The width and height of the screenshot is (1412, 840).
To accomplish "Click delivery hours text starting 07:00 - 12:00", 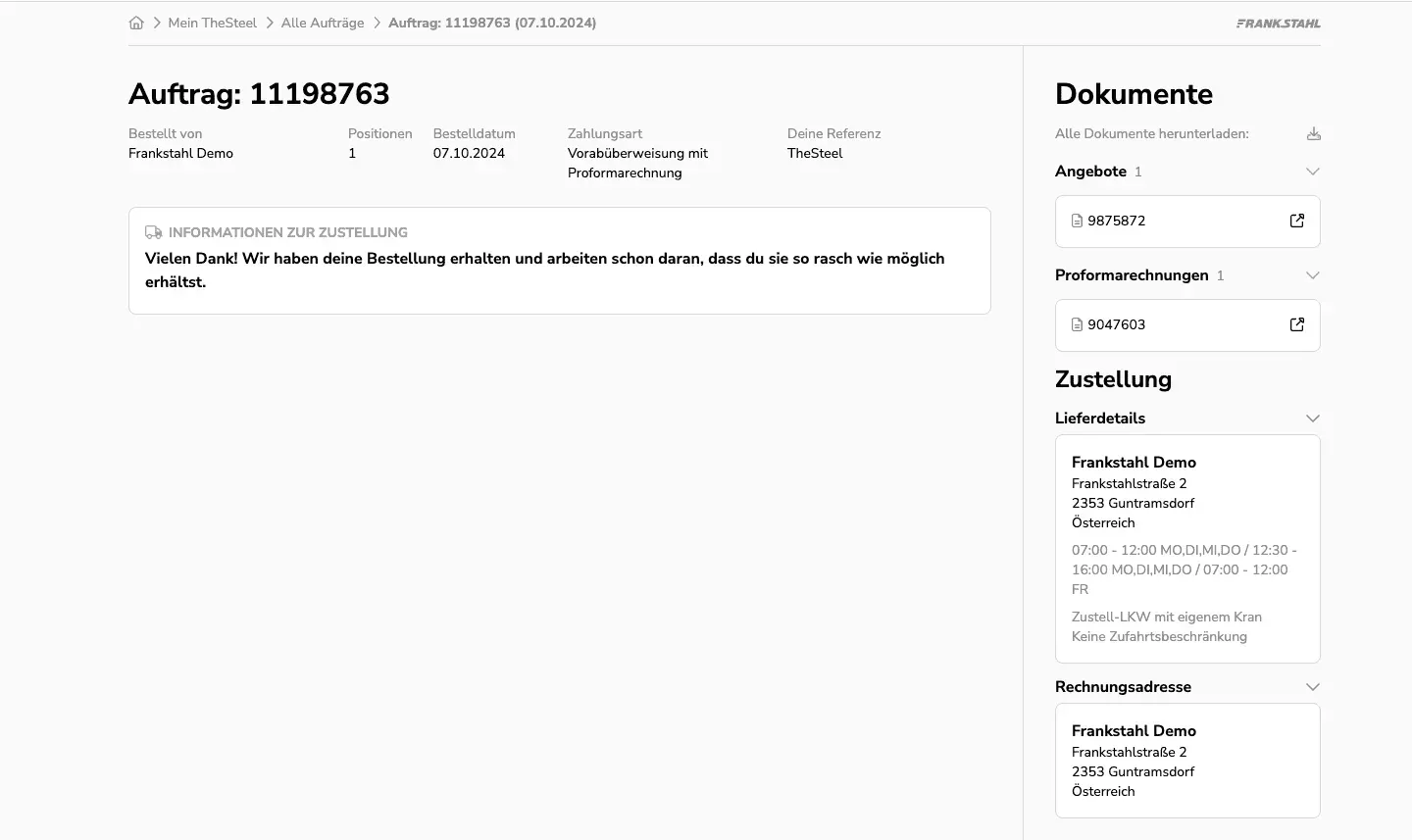I will (x=1185, y=569).
